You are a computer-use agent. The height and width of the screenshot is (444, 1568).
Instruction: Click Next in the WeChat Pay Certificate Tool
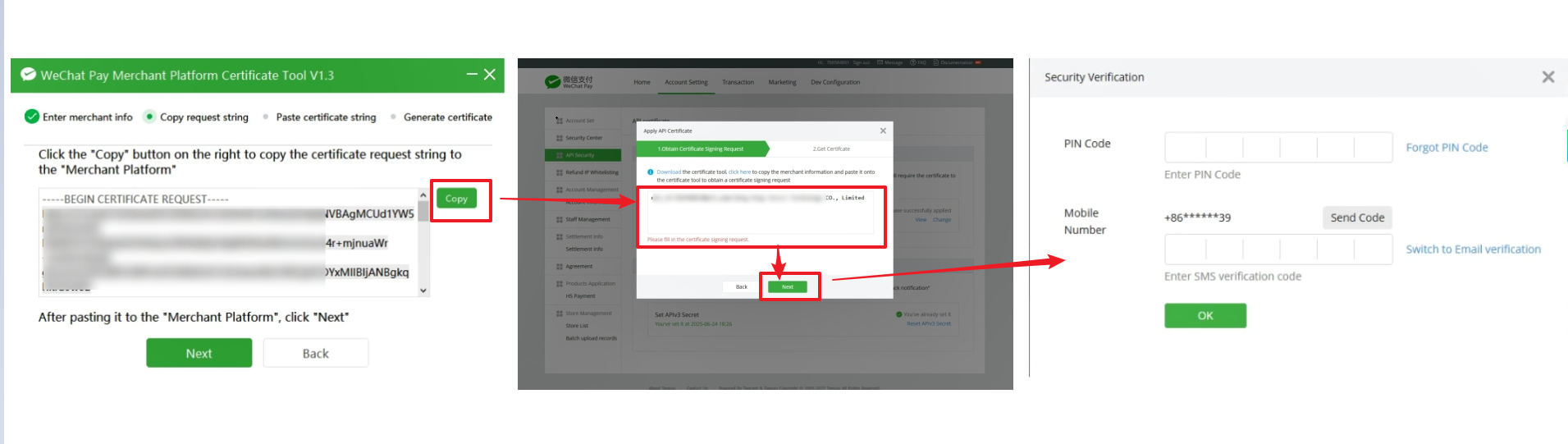[199, 353]
